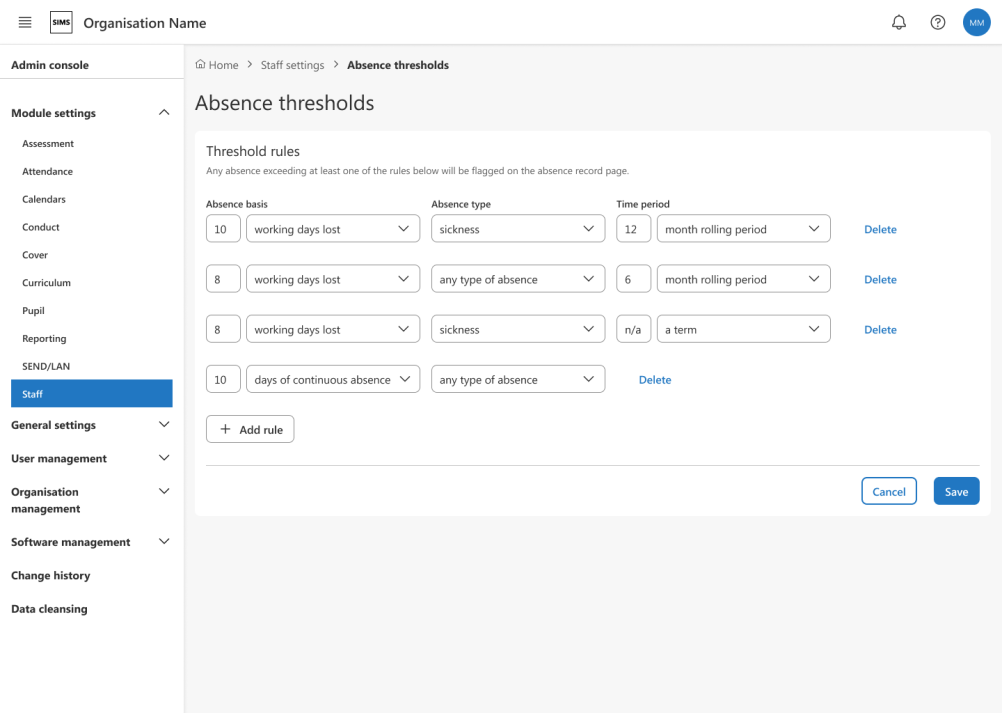The image size is (1002, 713).
Task: Delete the 6 month rolling period rule
Action: point(880,280)
